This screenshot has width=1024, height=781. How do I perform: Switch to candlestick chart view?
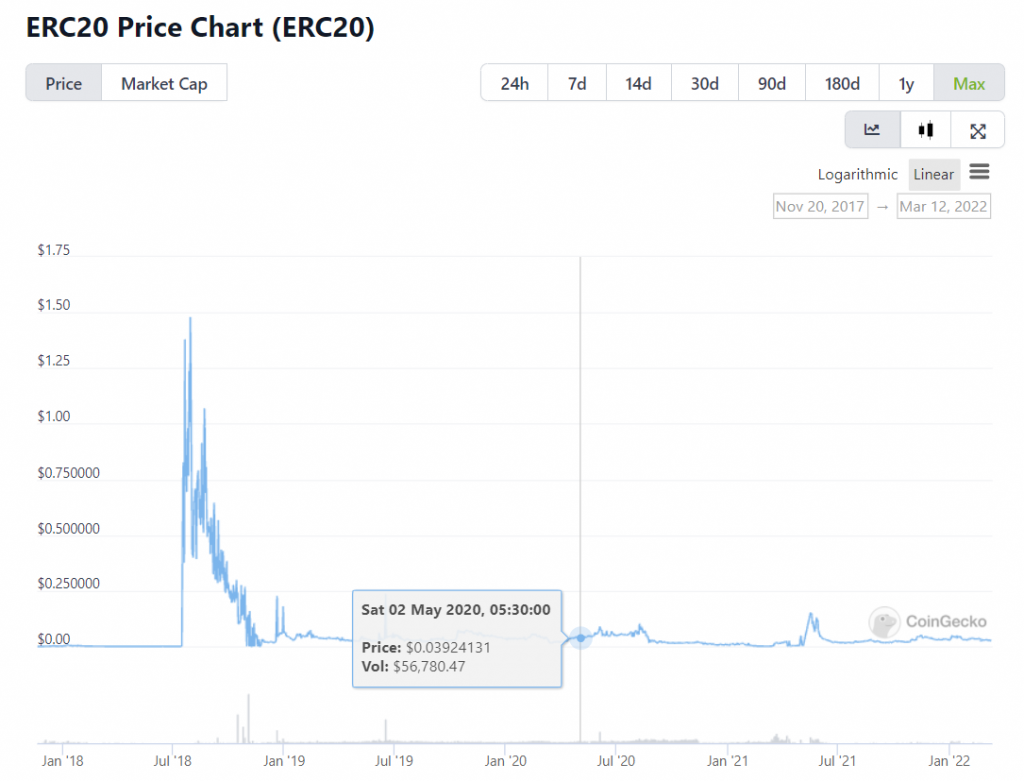(x=925, y=129)
